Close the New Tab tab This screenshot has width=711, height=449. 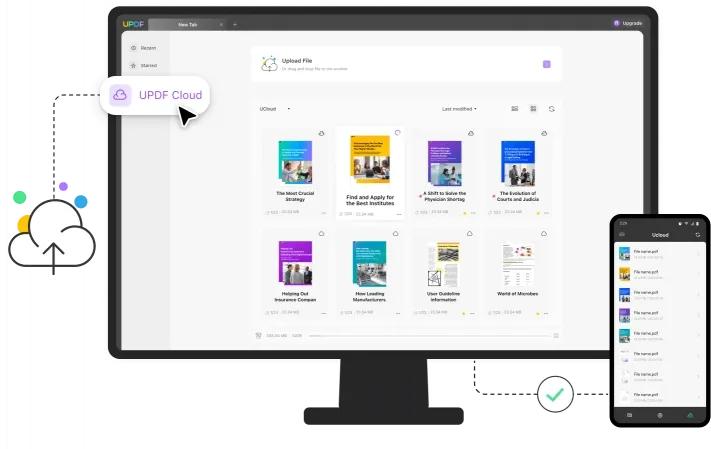point(221,24)
